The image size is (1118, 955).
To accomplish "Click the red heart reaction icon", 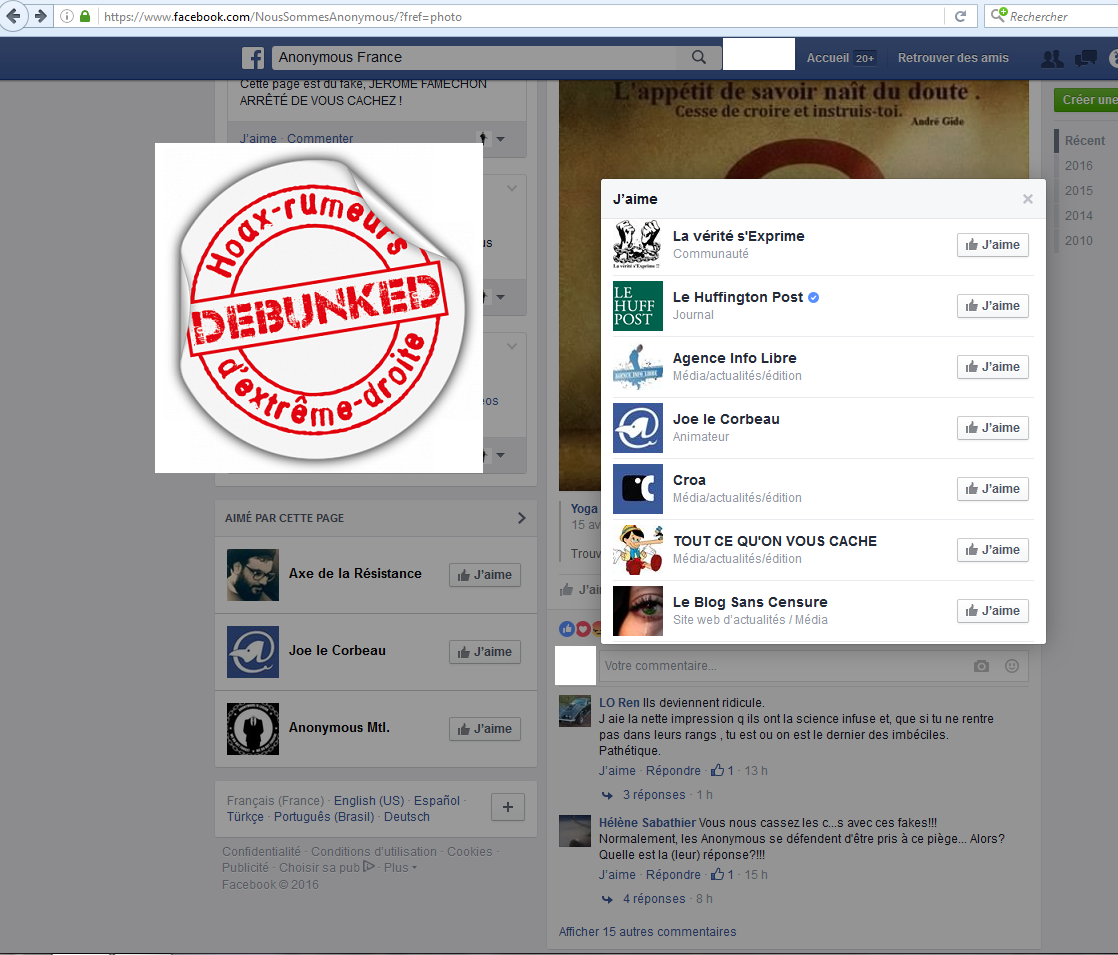I will point(583,628).
